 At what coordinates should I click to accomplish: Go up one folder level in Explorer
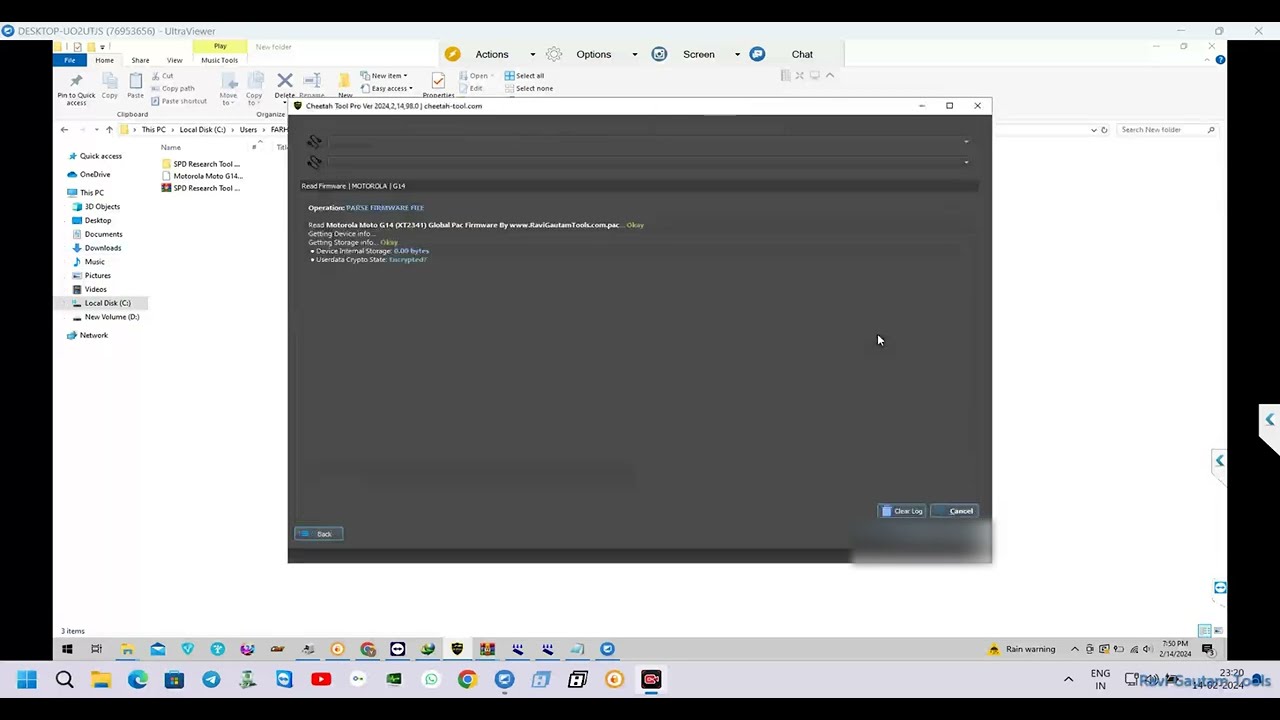pos(109,130)
